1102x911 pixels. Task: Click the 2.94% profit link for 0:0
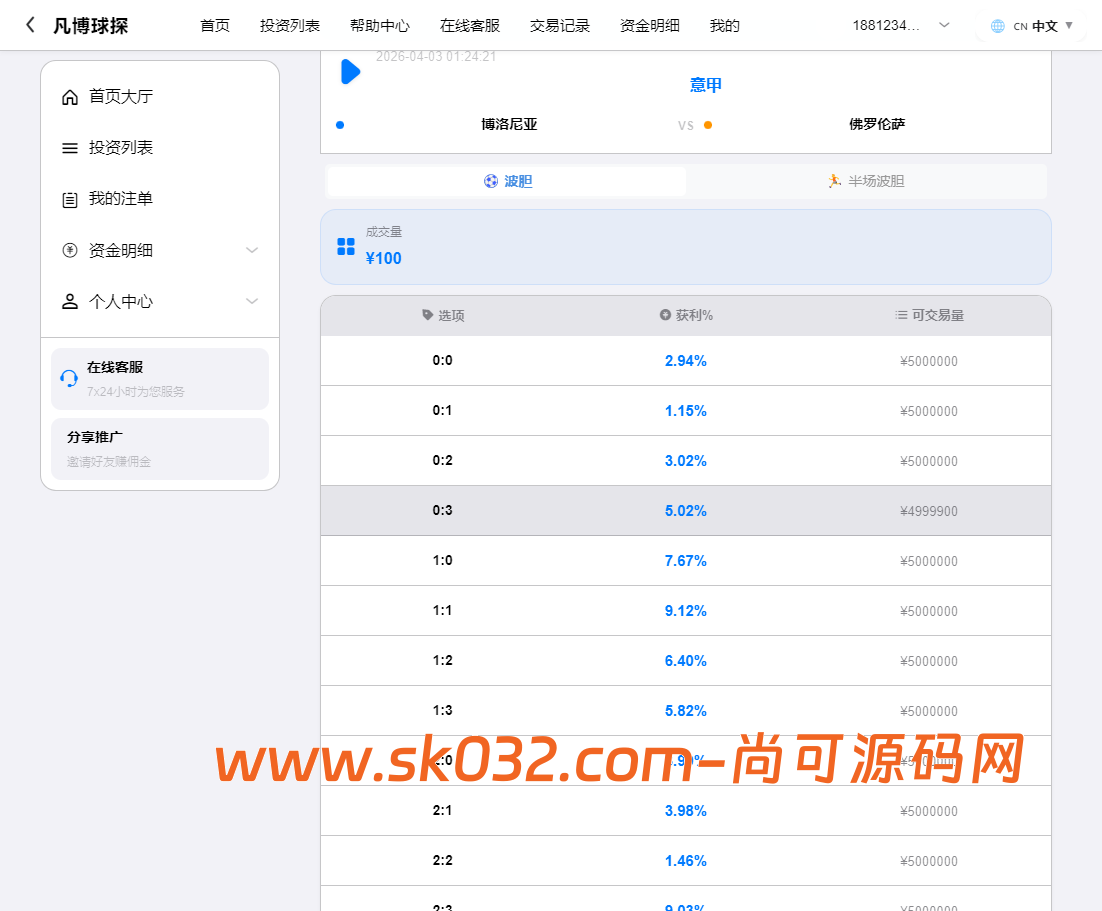(685, 360)
